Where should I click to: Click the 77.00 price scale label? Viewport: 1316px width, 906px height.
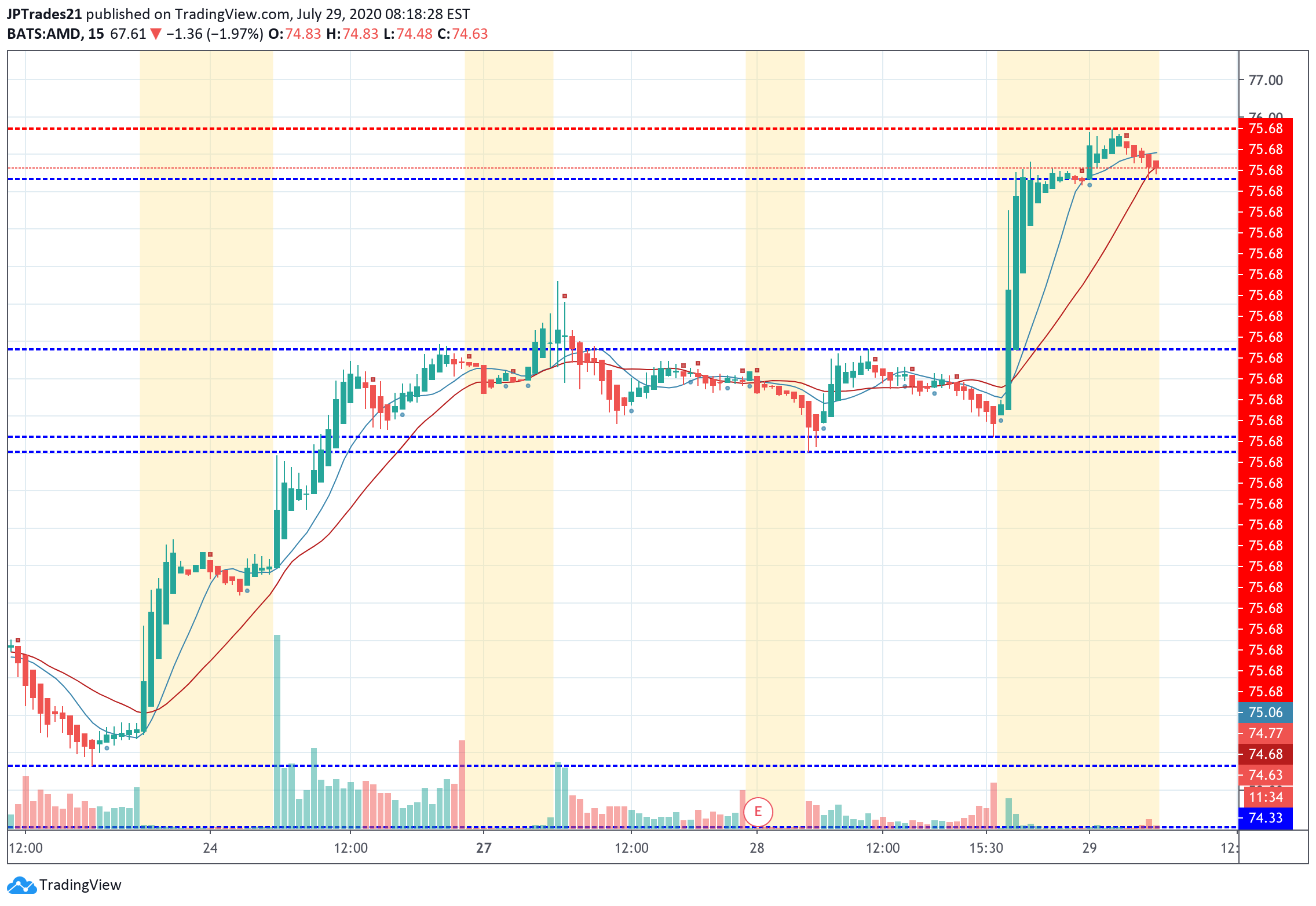click(1265, 80)
